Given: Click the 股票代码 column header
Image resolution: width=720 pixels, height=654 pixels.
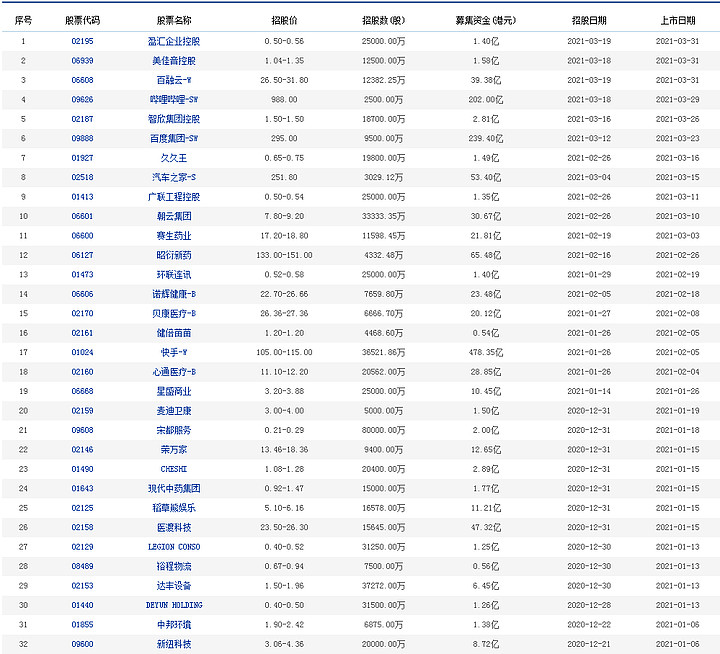Looking at the screenshot, I should point(82,20).
